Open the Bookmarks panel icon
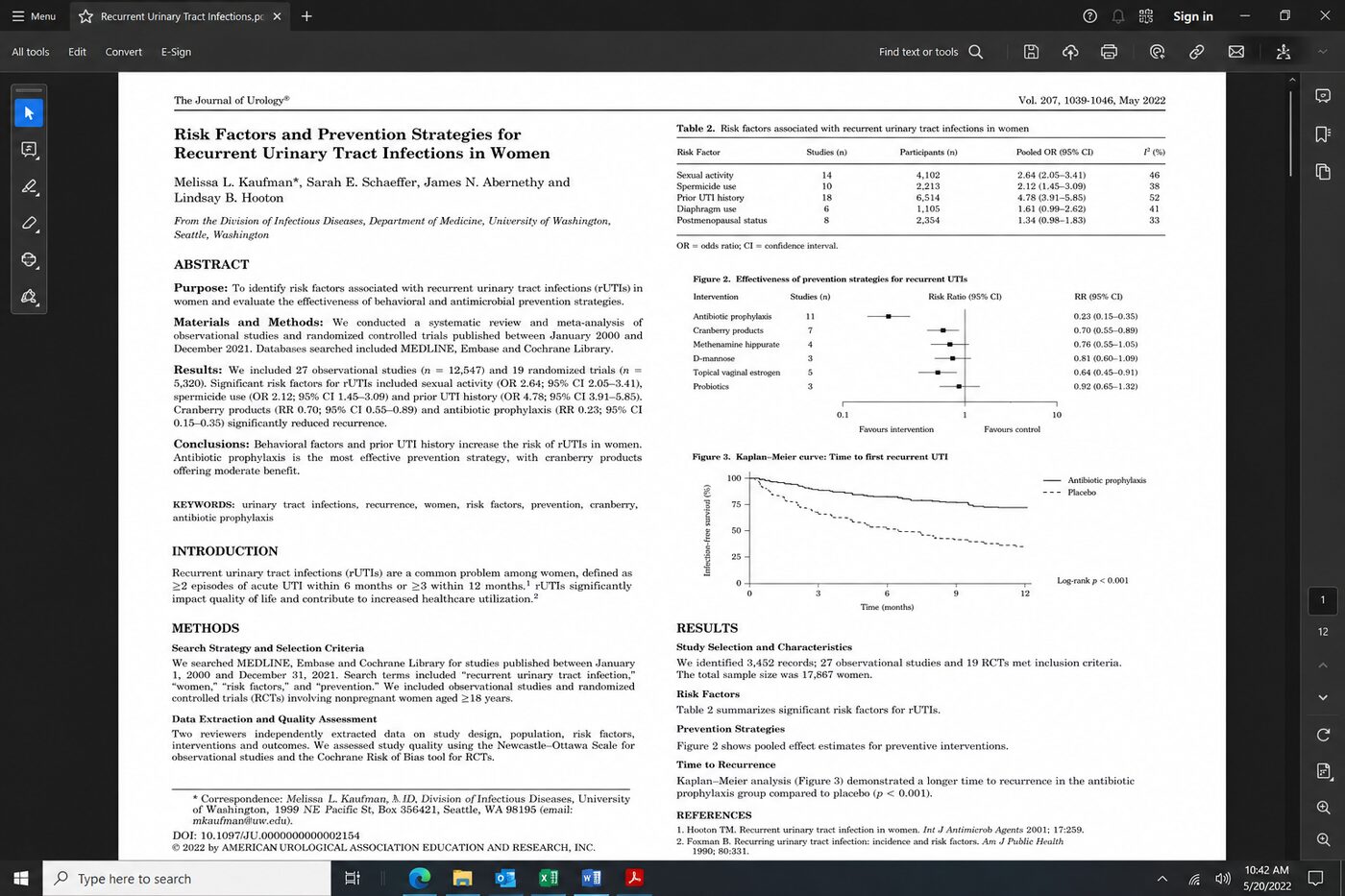This screenshot has height=896, width=1345. coord(1323,134)
